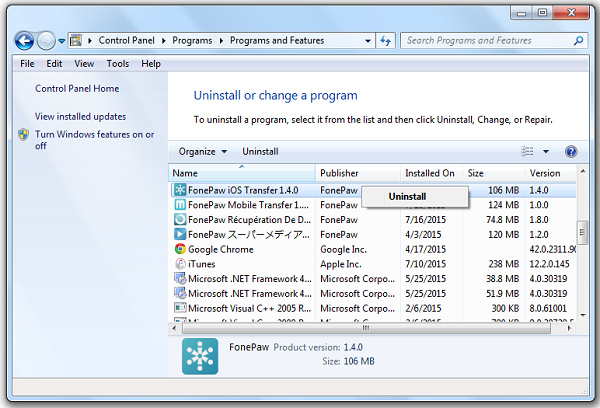Screen dimensions: 600x408
Task: Open the File menu
Action: pyautogui.click(x=27, y=64)
